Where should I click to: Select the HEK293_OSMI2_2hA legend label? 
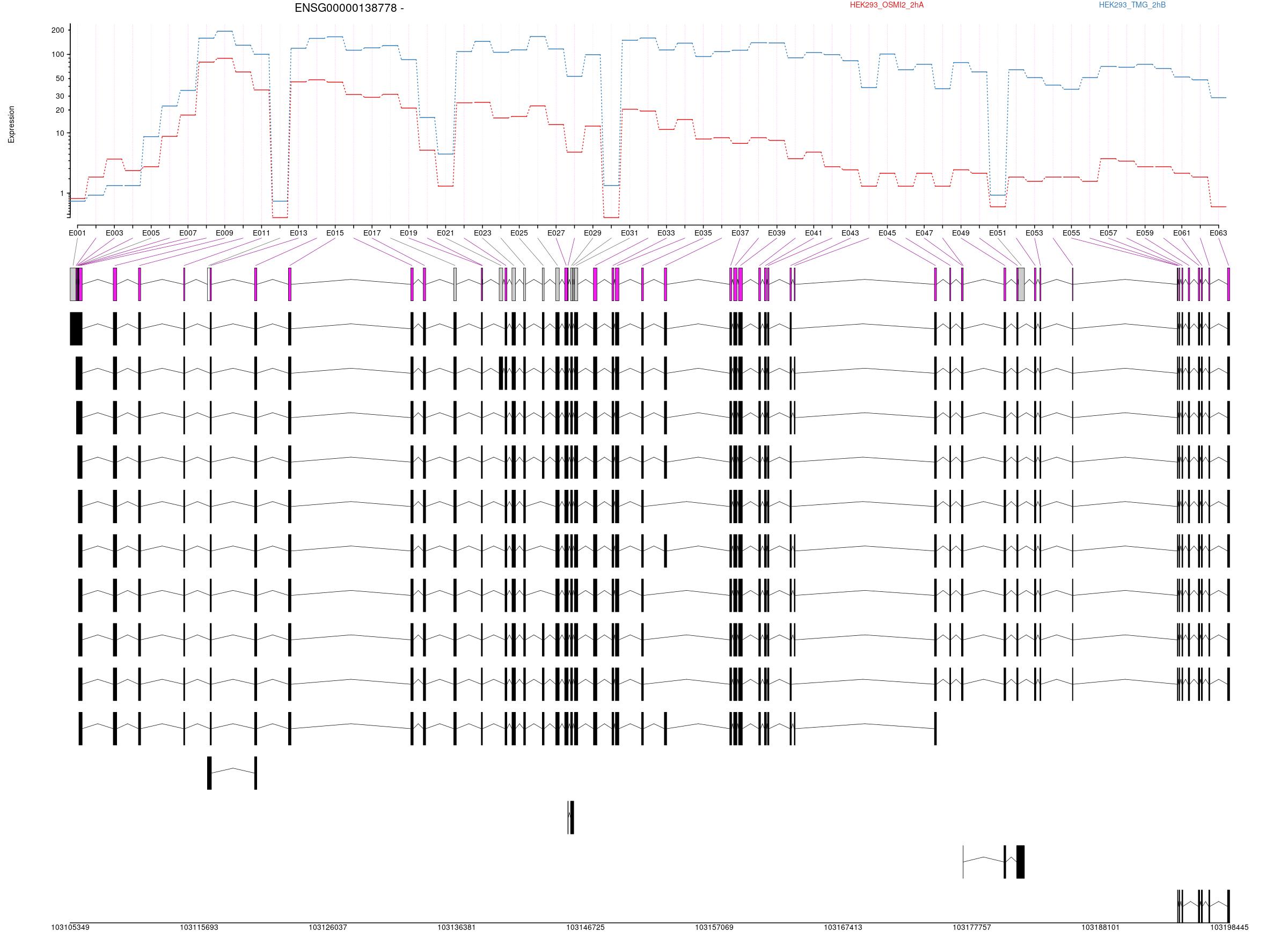click(x=887, y=5)
